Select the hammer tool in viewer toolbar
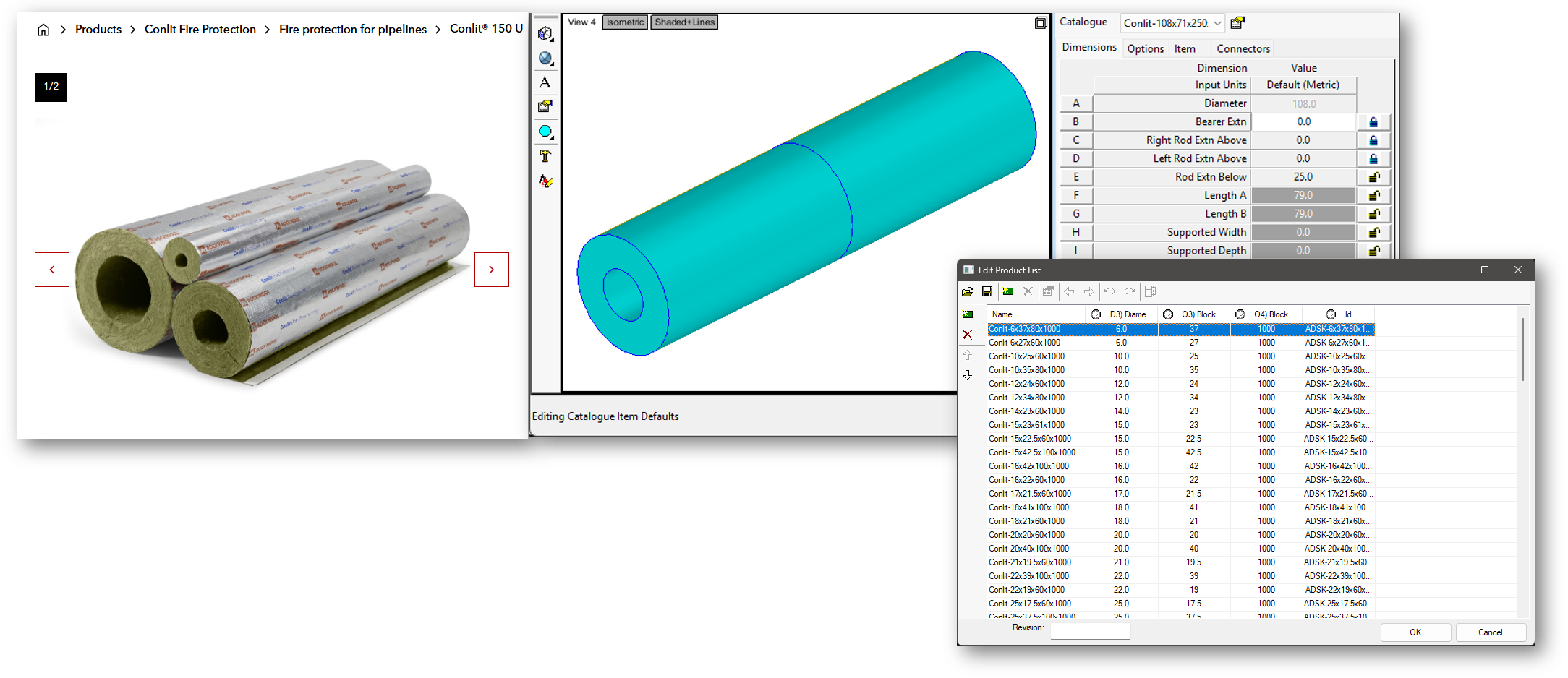The image size is (1568, 678). coord(545,156)
